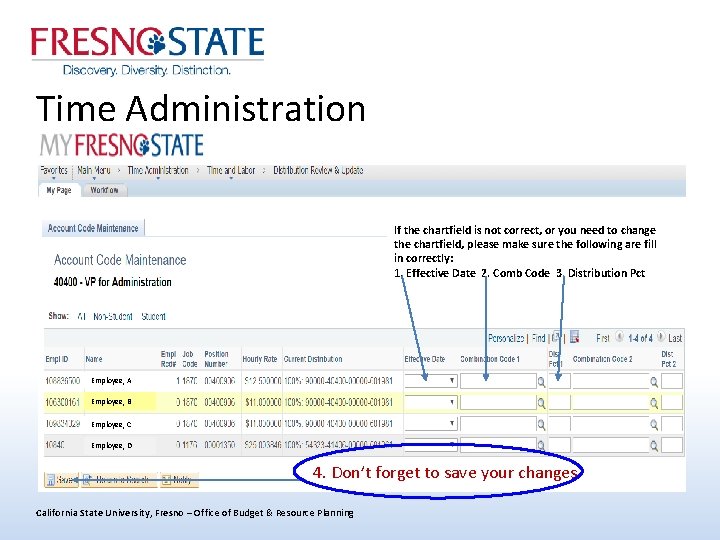Screen dimensions: 720x540
Task: Click Combination Code 1 field for Employee, A
Action: pyautogui.click(x=498, y=381)
